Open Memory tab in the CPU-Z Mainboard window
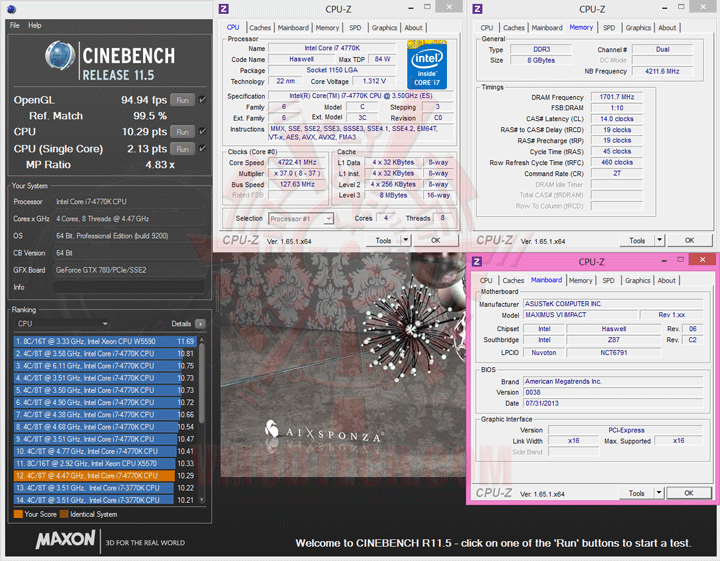The height and width of the screenshot is (561, 720). click(580, 280)
